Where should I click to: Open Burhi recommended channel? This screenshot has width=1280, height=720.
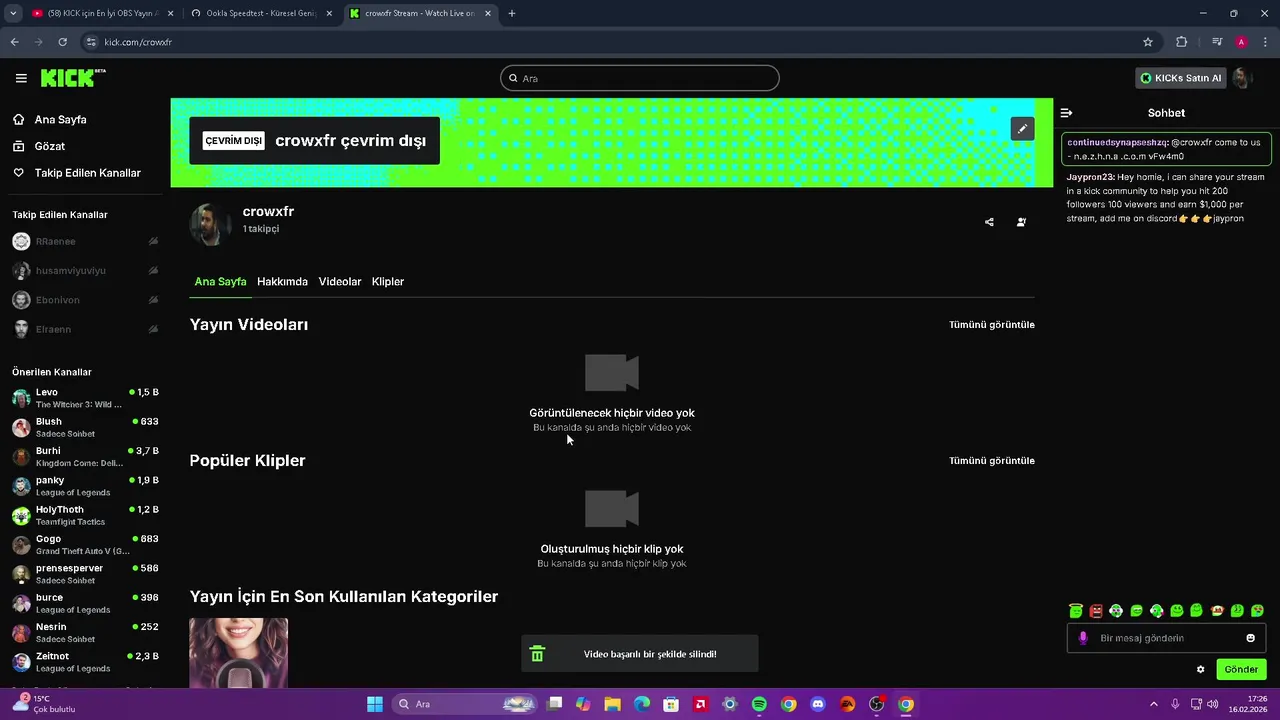tap(85, 457)
